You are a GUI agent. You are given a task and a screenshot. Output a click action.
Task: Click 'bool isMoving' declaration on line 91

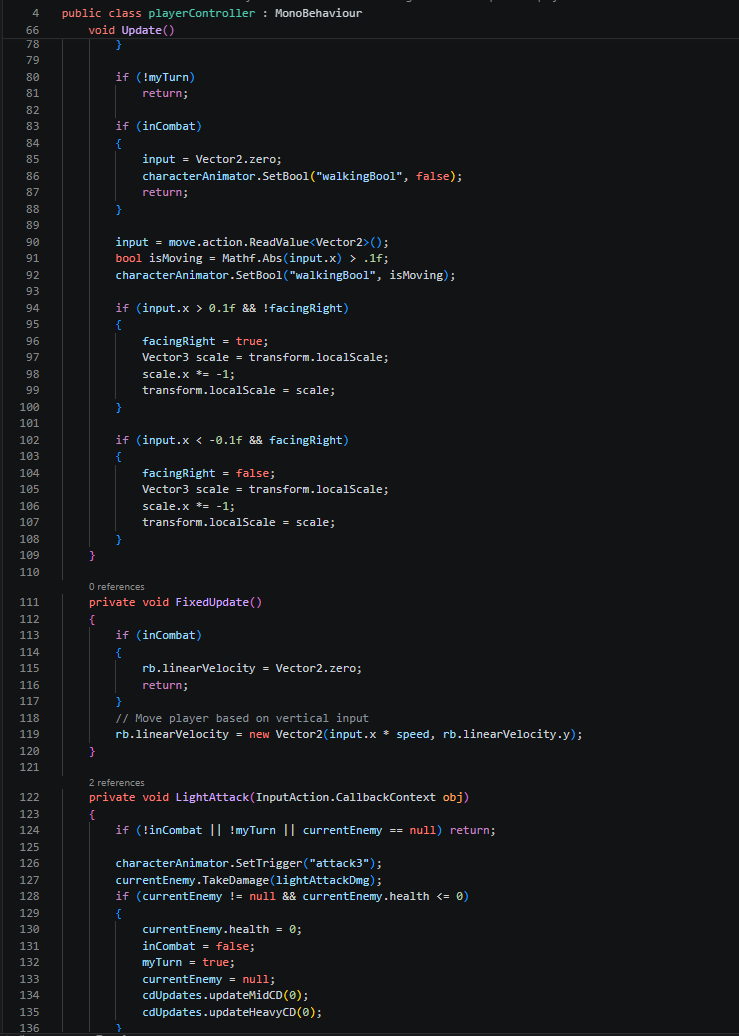click(x=159, y=258)
